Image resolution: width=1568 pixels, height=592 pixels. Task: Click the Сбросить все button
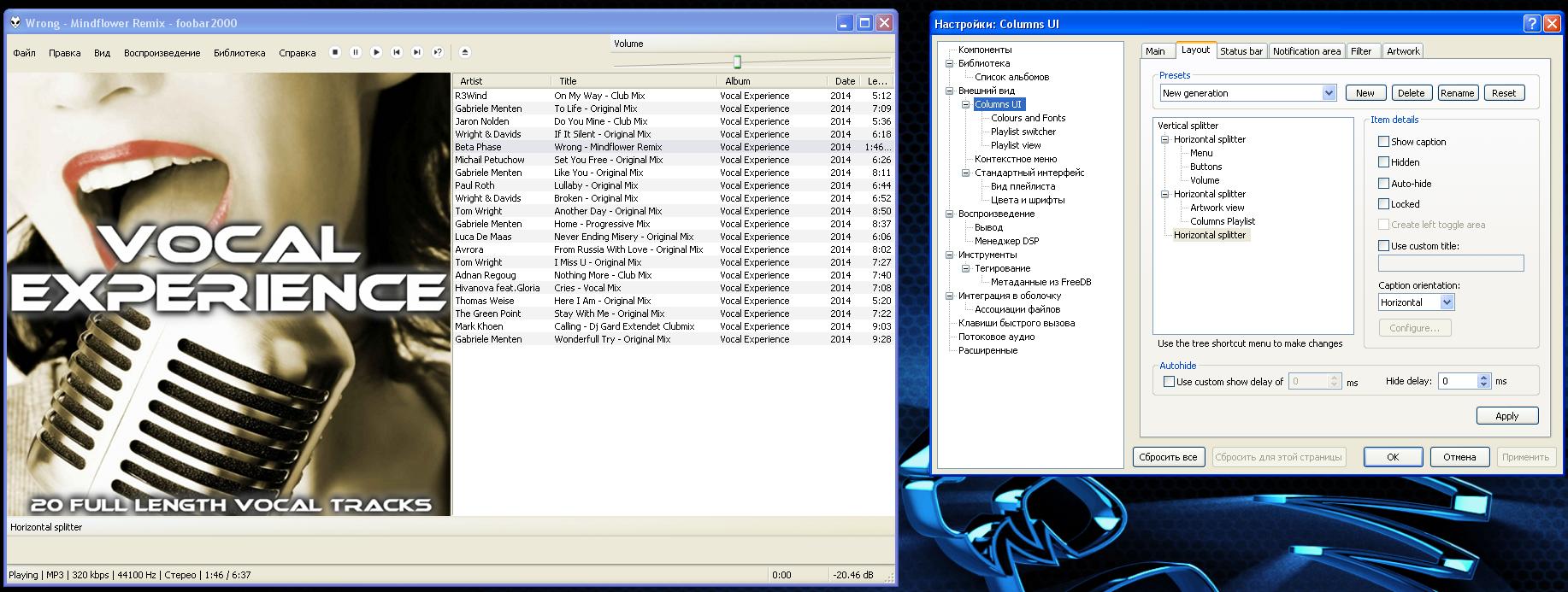pyautogui.click(x=1168, y=457)
